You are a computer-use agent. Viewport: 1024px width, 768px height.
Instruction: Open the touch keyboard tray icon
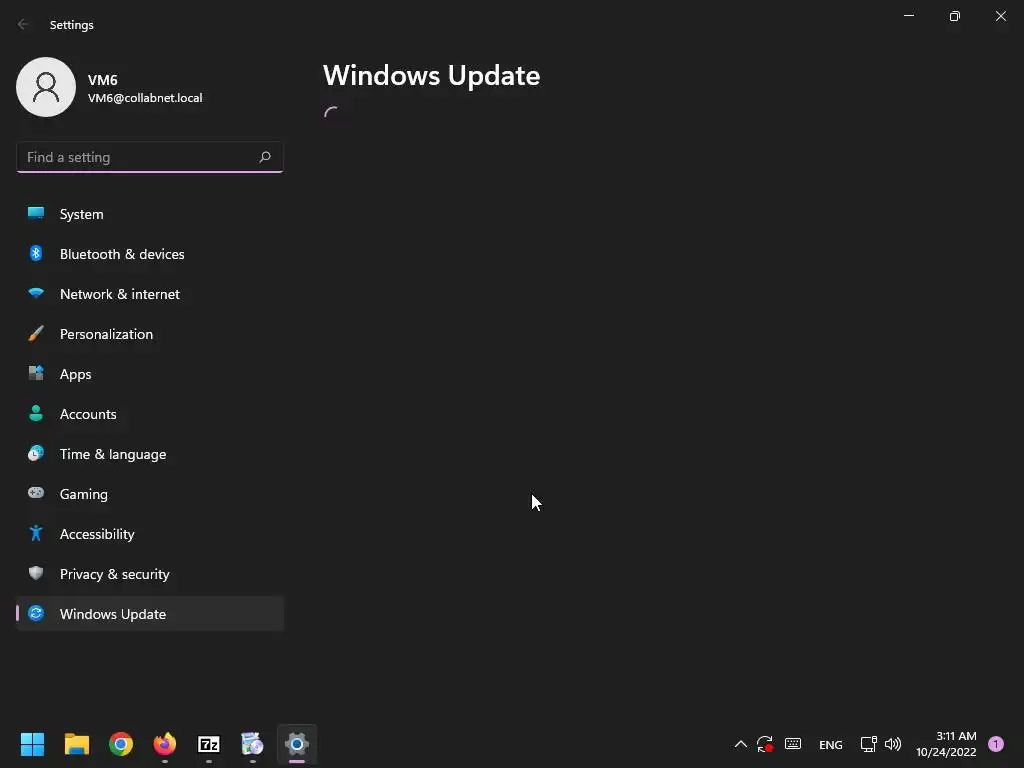[x=793, y=744]
